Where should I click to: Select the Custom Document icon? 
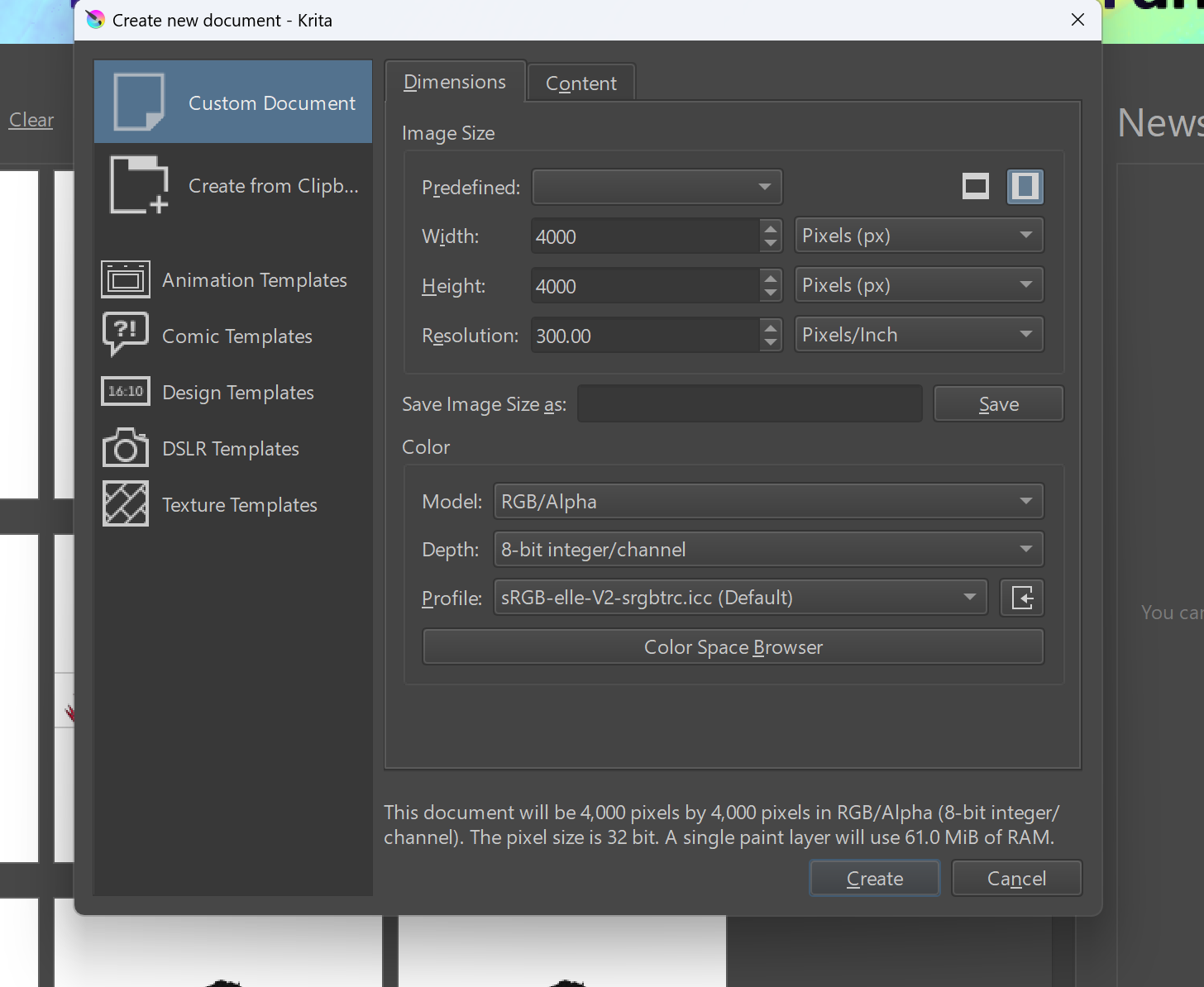139,102
